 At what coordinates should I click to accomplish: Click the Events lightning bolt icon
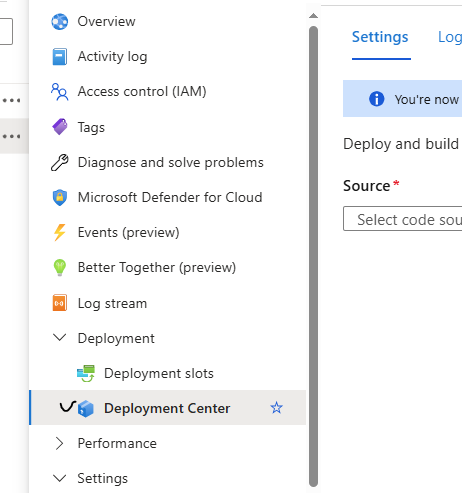pos(60,232)
